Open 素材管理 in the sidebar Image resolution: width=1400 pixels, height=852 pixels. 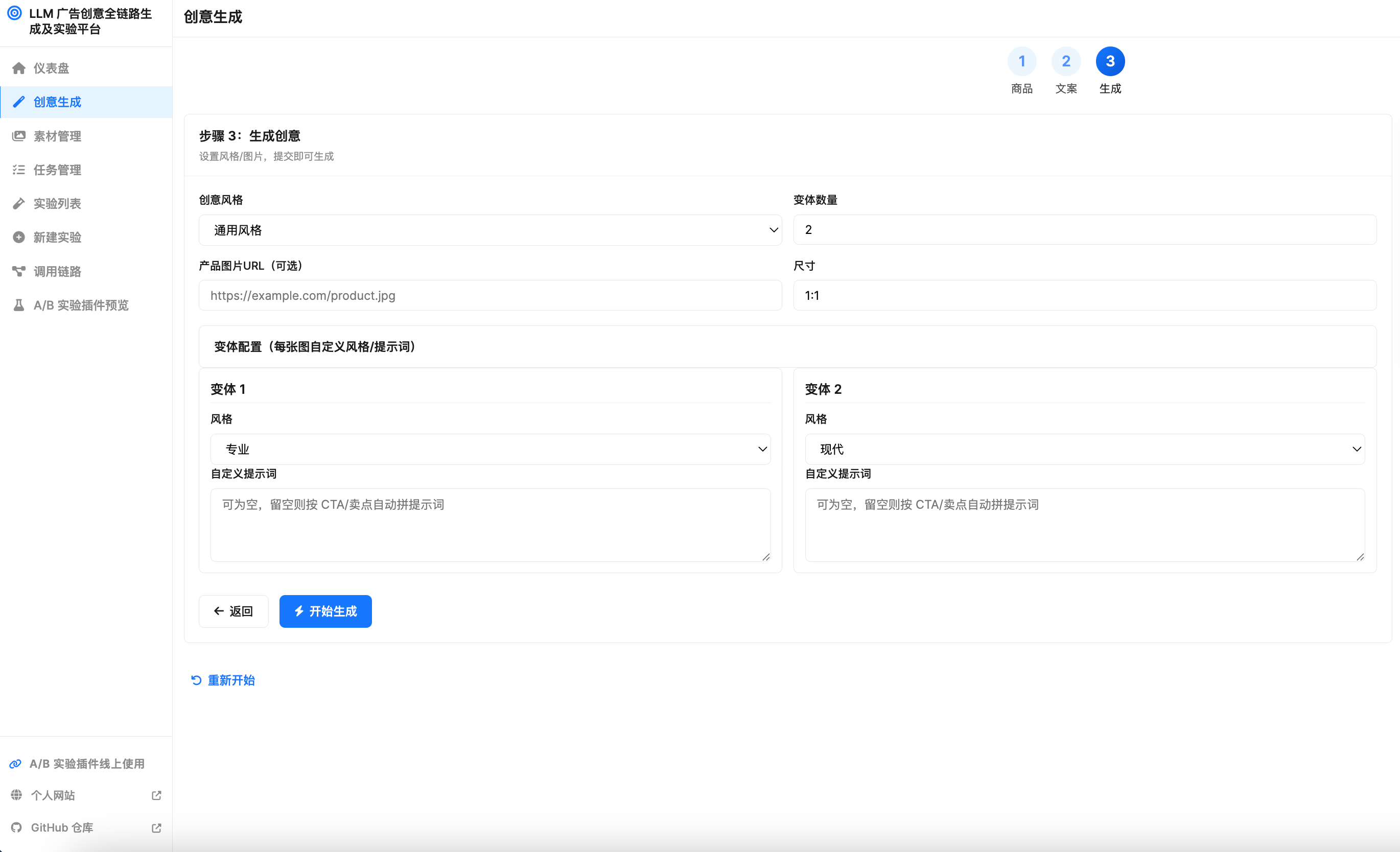click(x=86, y=136)
